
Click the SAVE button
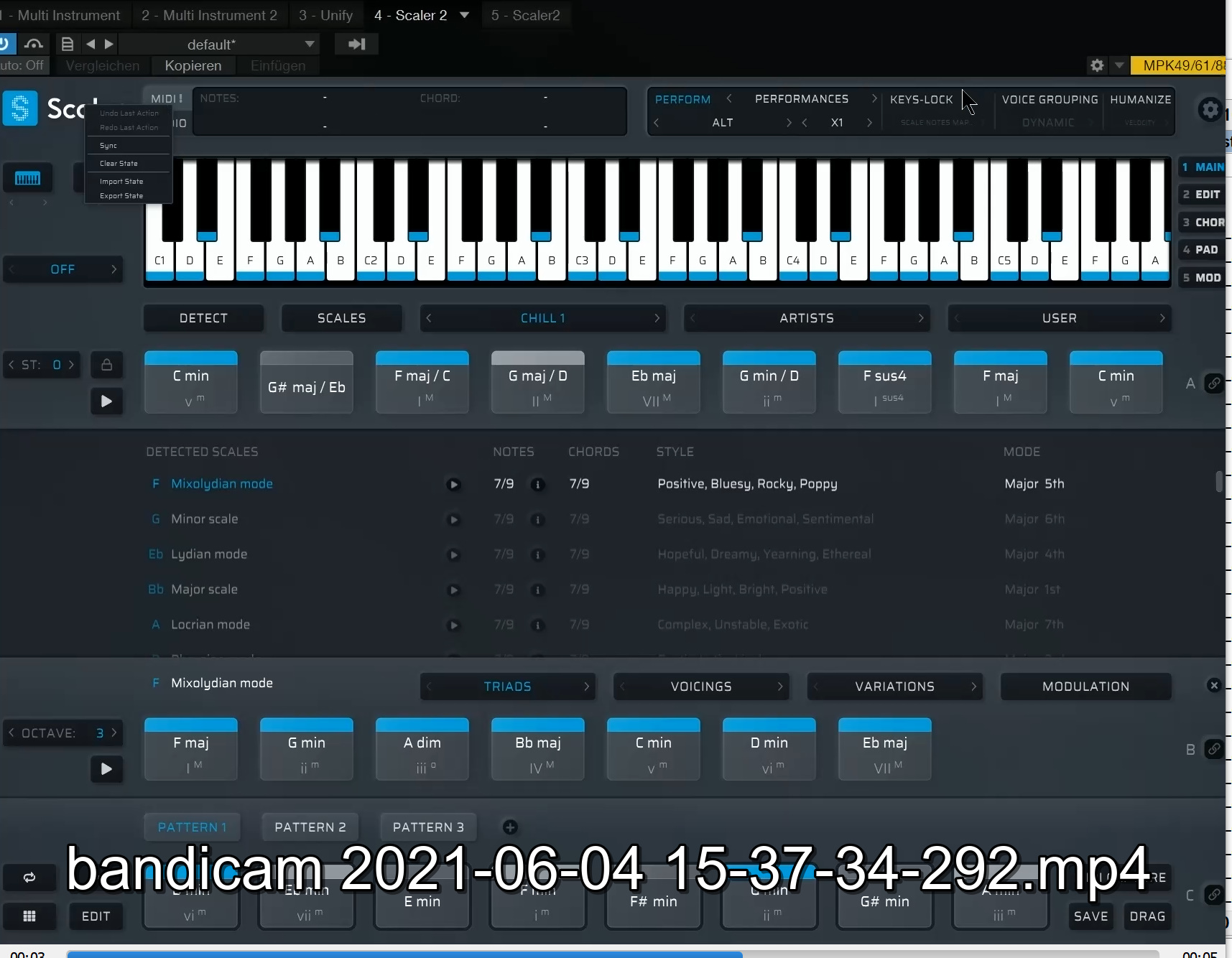1090,916
